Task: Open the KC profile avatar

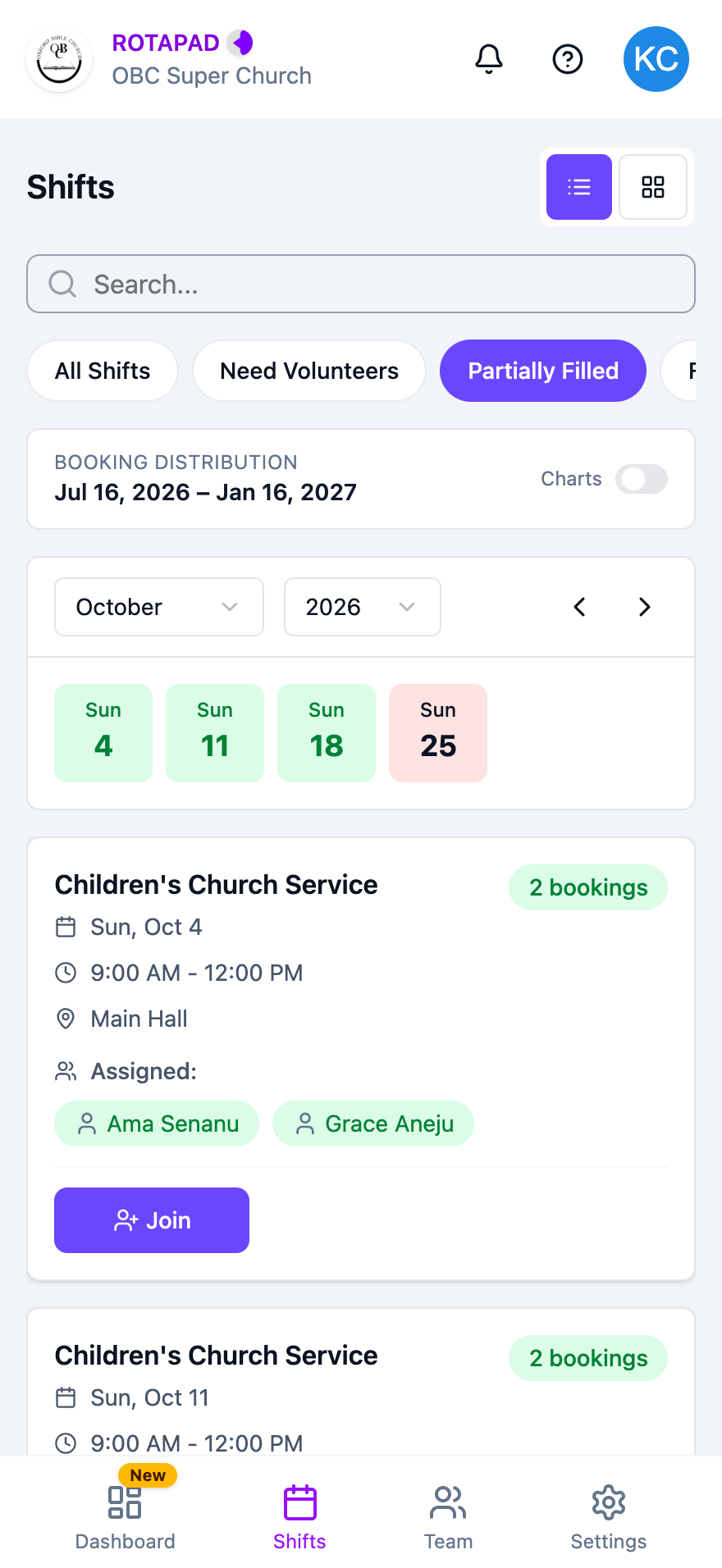Action: [x=656, y=59]
